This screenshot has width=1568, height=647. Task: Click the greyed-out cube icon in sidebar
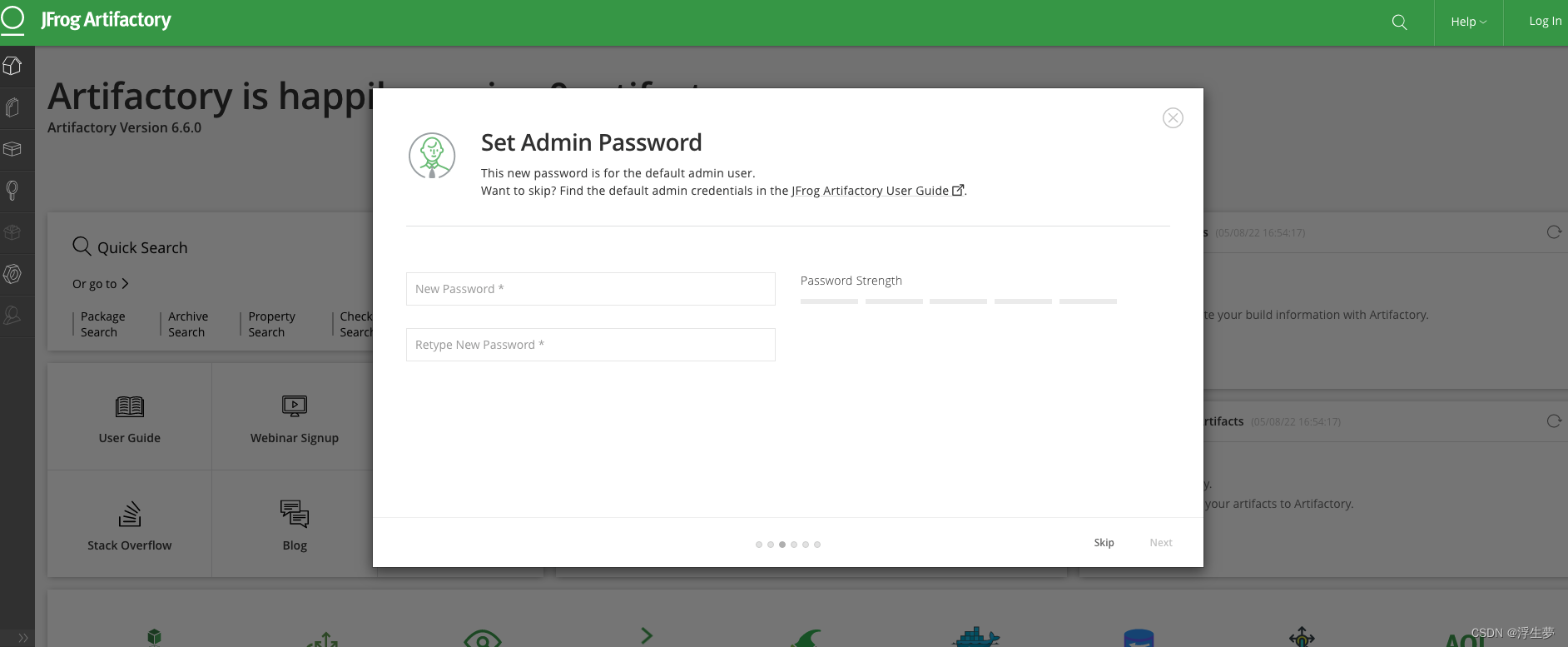point(12,232)
